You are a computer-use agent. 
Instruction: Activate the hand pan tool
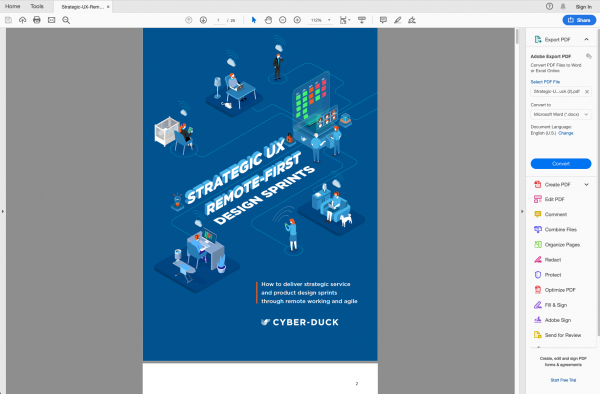(x=268, y=20)
